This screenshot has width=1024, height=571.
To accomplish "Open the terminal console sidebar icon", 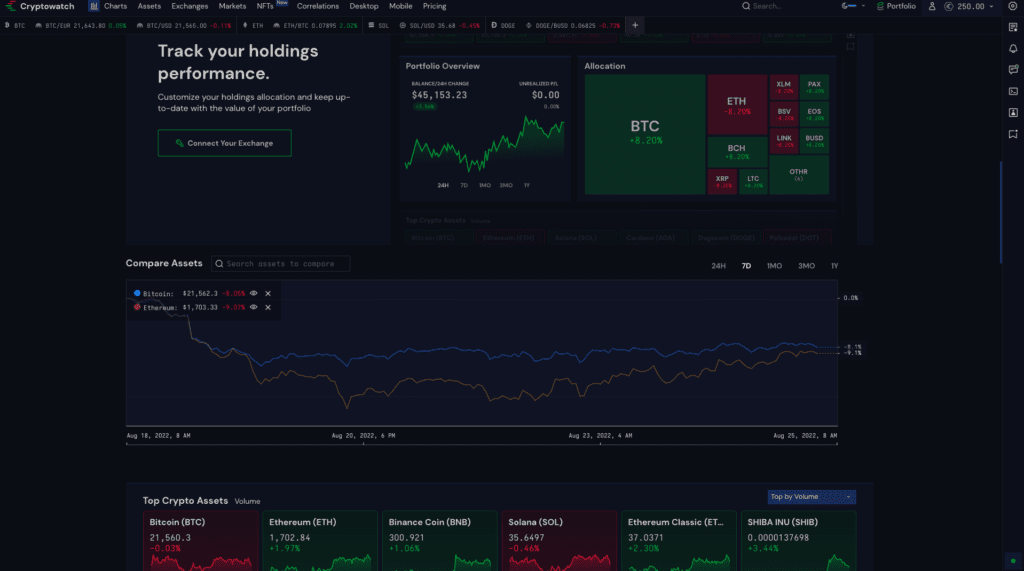I will [x=1013, y=91].
